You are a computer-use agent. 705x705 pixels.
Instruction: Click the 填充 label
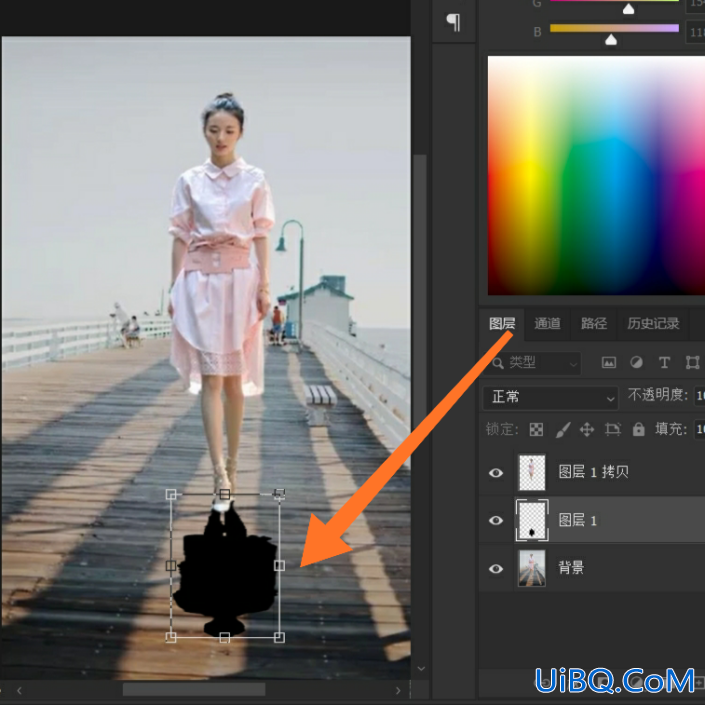pos(671,429)
